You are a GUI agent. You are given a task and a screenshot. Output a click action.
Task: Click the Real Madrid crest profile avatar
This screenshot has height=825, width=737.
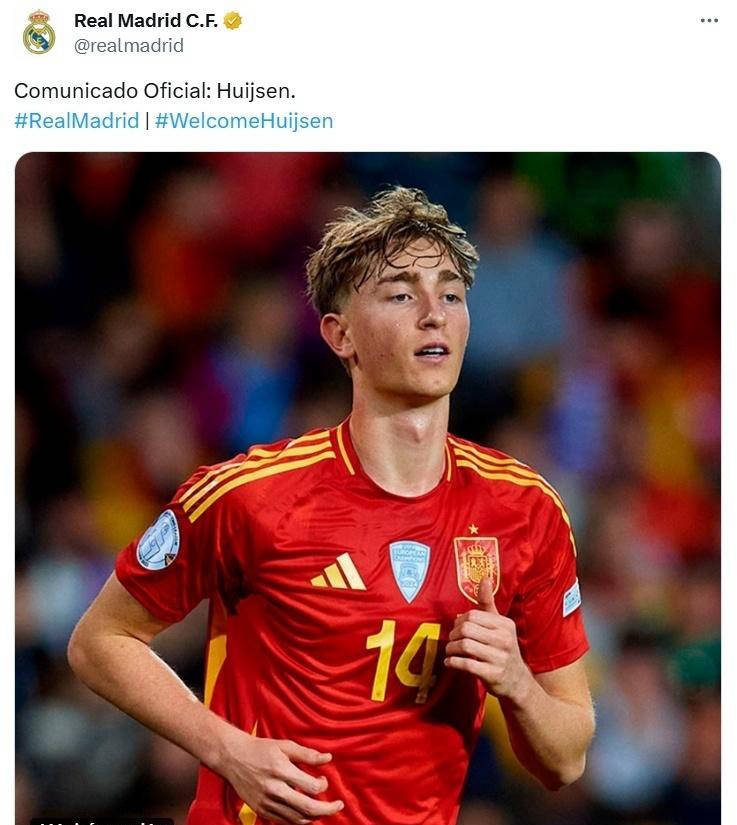pos(39,33)
